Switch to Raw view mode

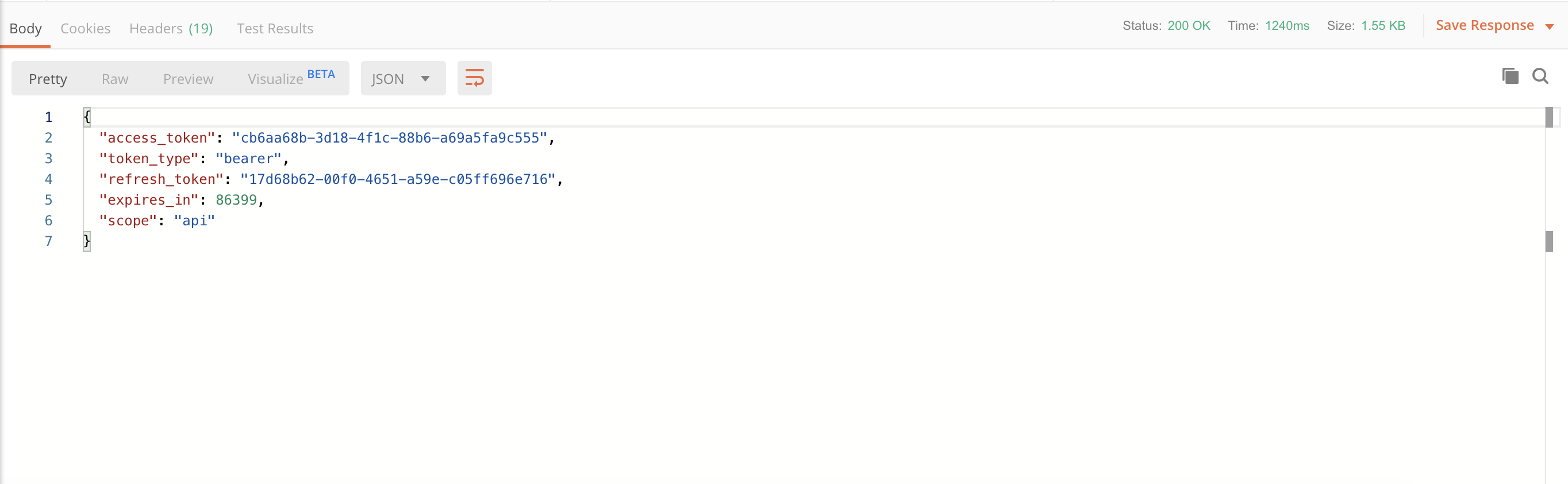click(x=115, y=79)
